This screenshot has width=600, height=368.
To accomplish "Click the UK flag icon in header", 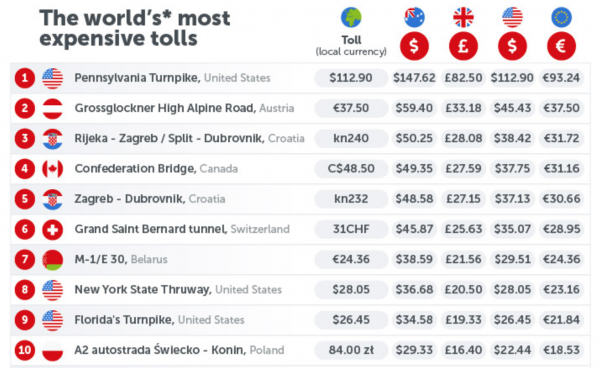I will coord(463,17).
